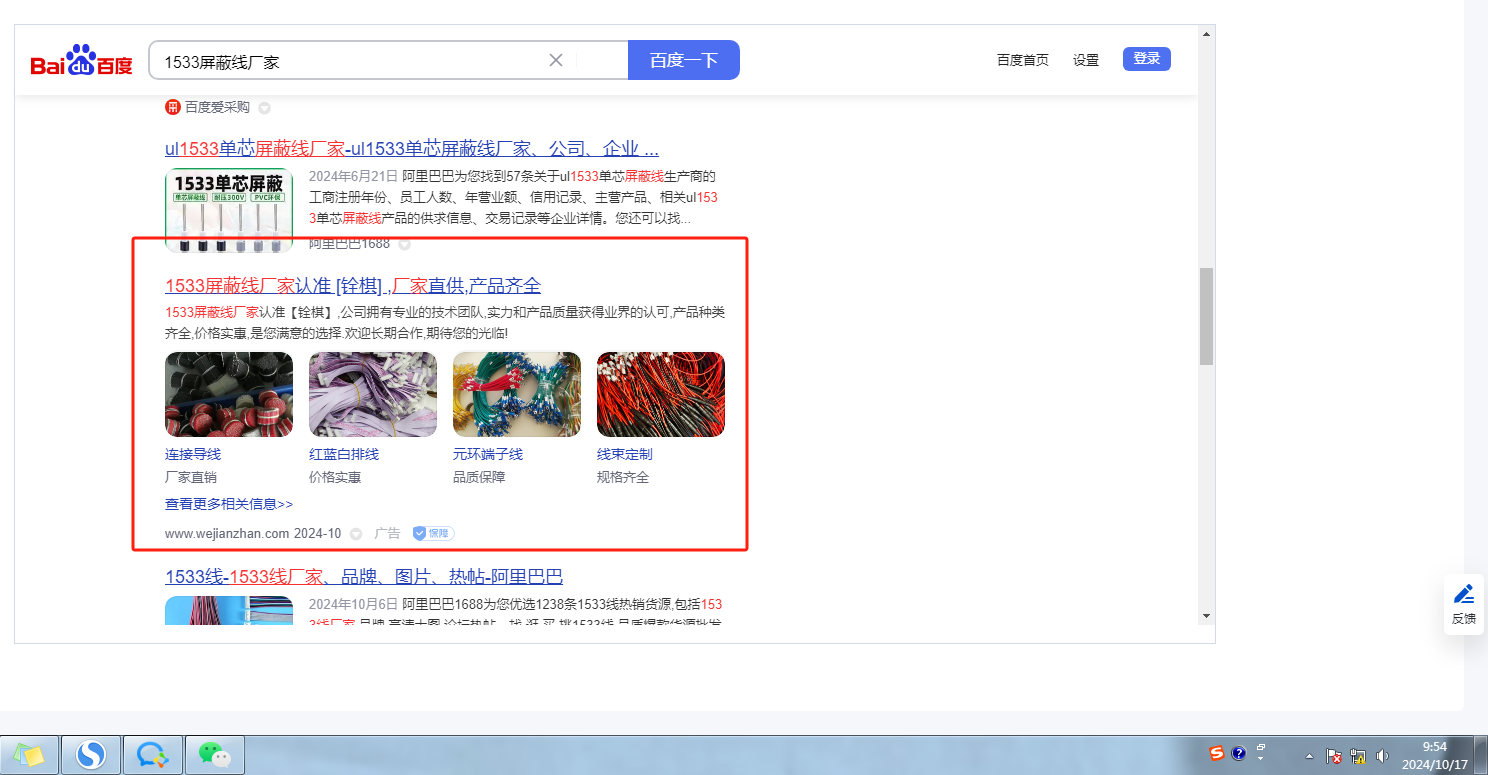Image resolution: width=1488 pixels, height=775 pixels.
Task: Click the 2024年6月21日 result date
Action: [353, 176]
